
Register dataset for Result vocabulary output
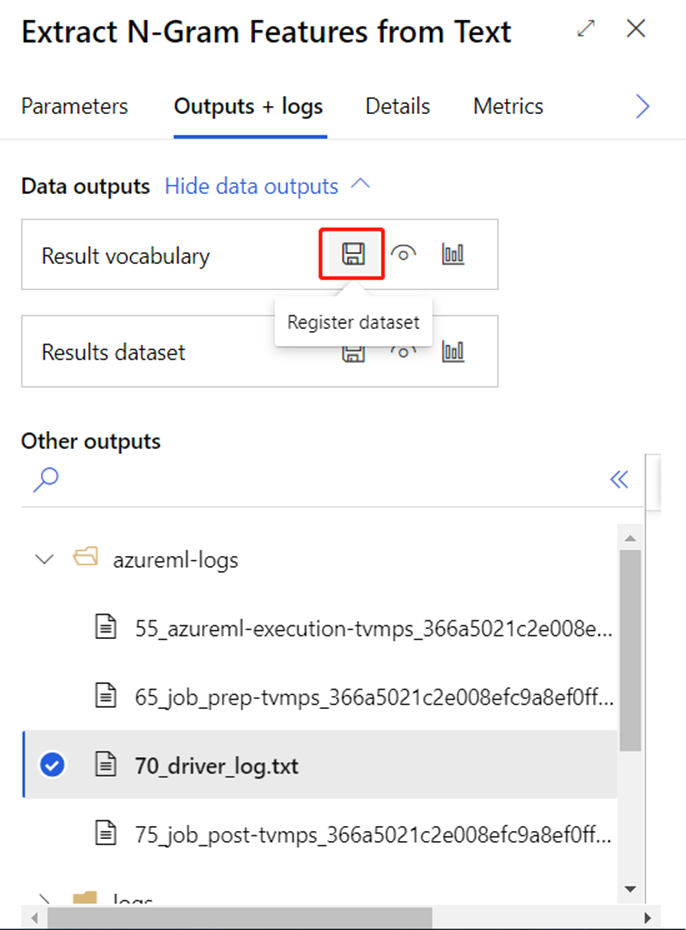pyautogui.click(x=352, y=254)
